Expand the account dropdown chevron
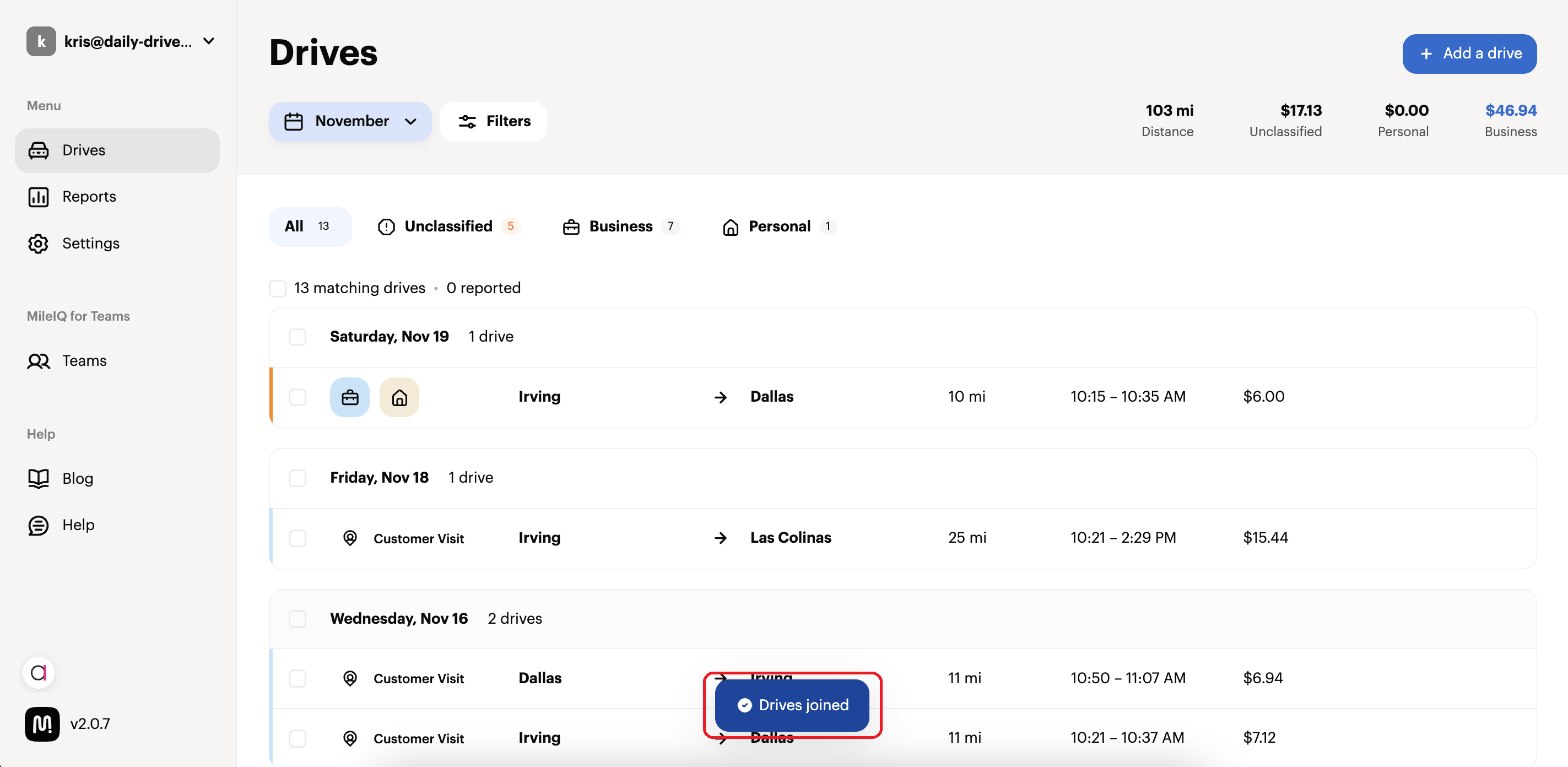Viewport: 1568px width, 767px height. [x=209, y=41]
